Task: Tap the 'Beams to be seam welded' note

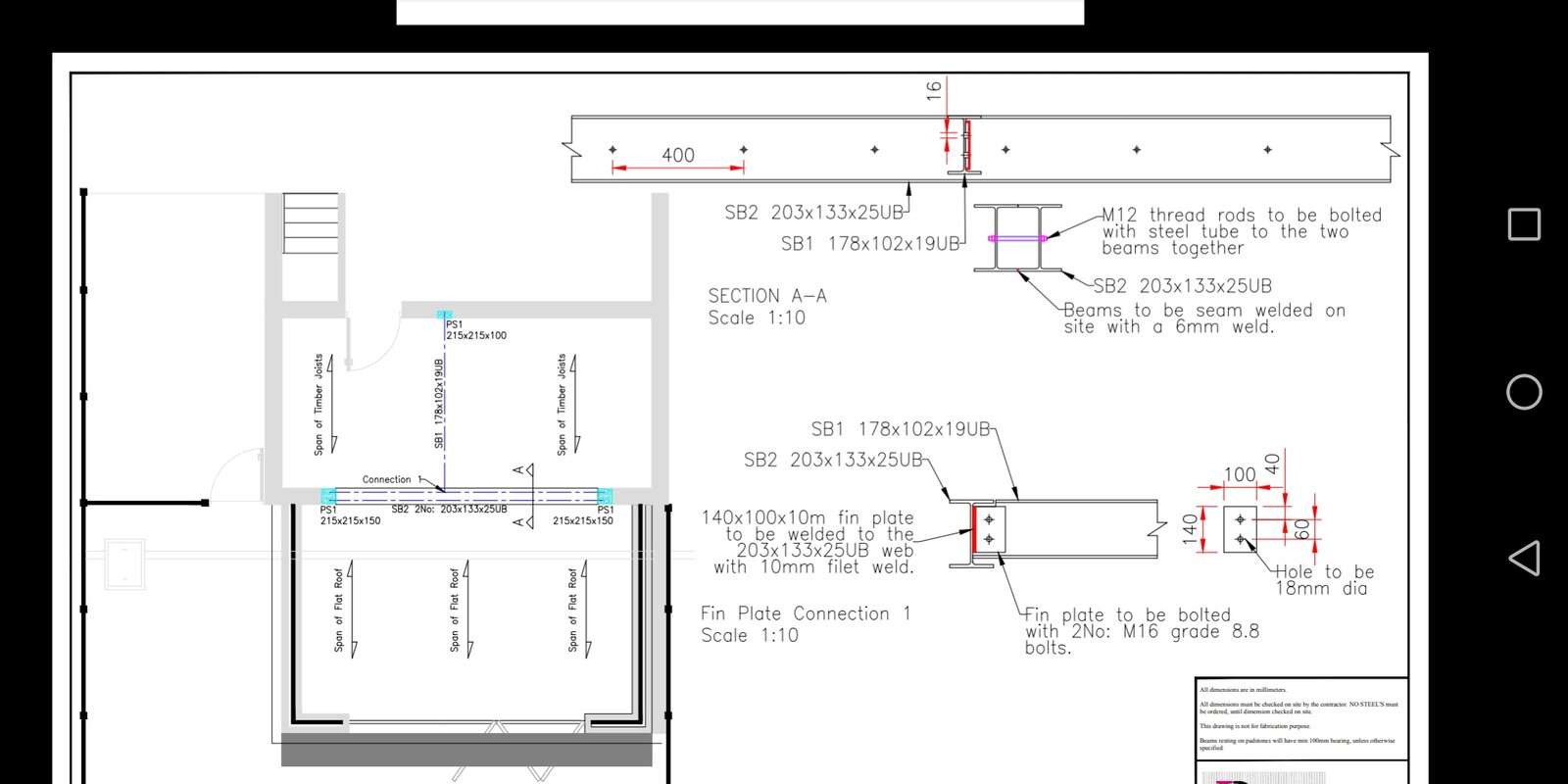Action: (1203, 318)
